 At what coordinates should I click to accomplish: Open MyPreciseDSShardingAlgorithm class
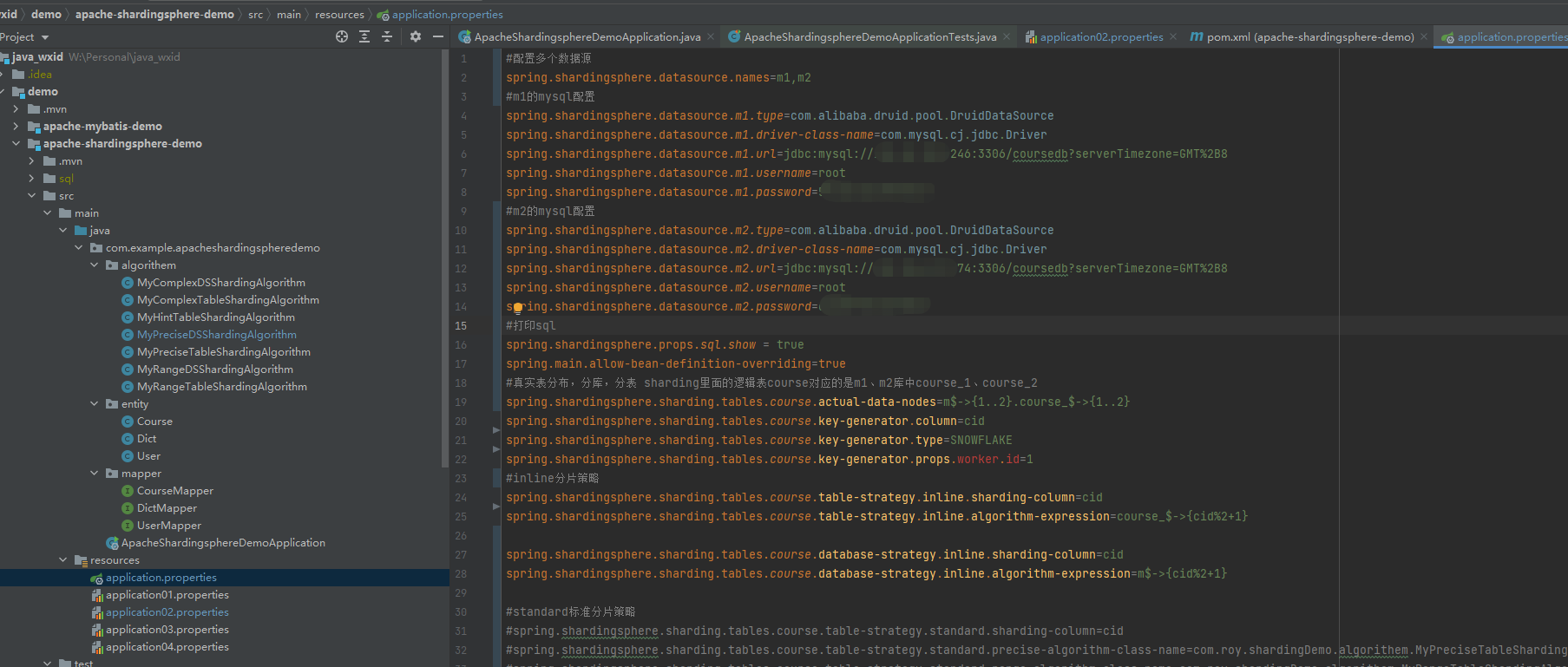tap(217, 335)
